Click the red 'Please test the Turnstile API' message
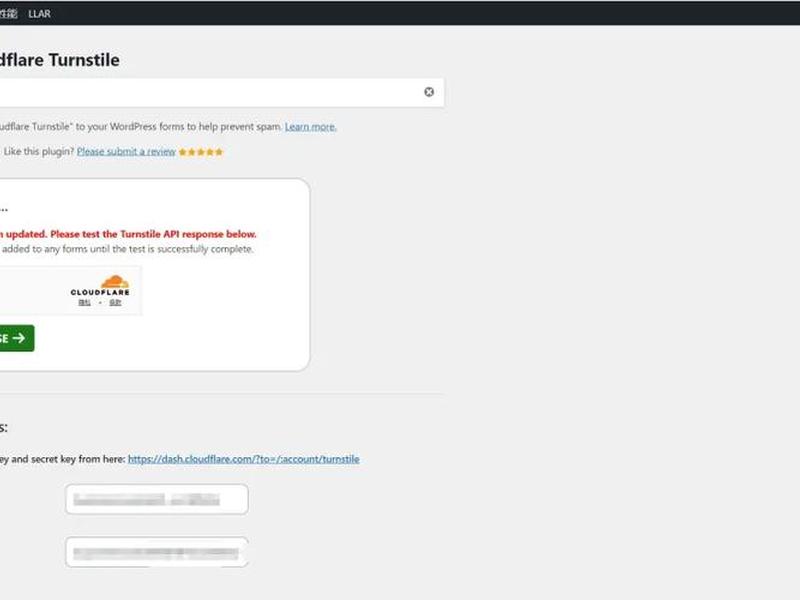The image size is (800, 600). [x=153, y=234]
